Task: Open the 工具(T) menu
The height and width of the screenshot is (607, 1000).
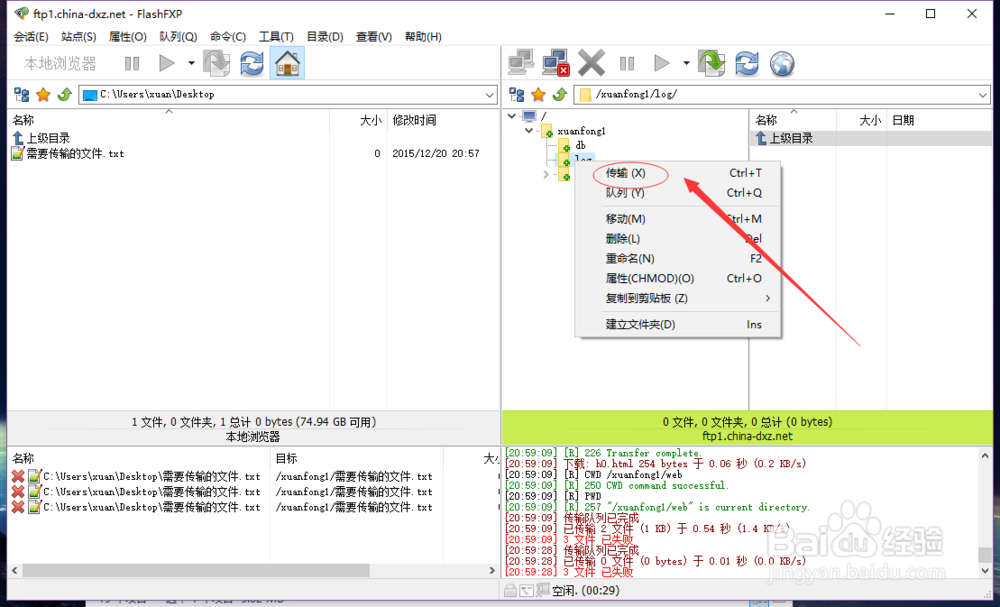Action: [x=276, y=36]
